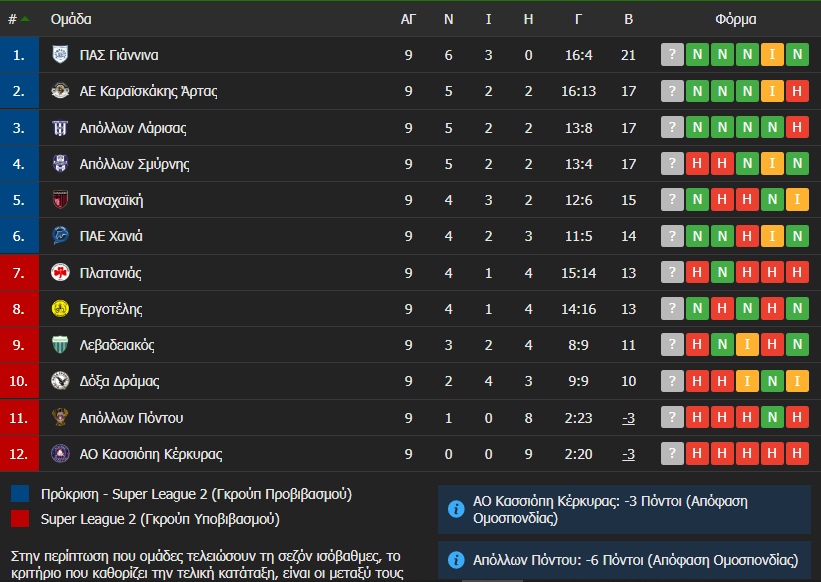Click the ΑΕ Καραϊσκάκης Άρτας team logo
This screenshot has width=821, height=582.
pos(60,91)
